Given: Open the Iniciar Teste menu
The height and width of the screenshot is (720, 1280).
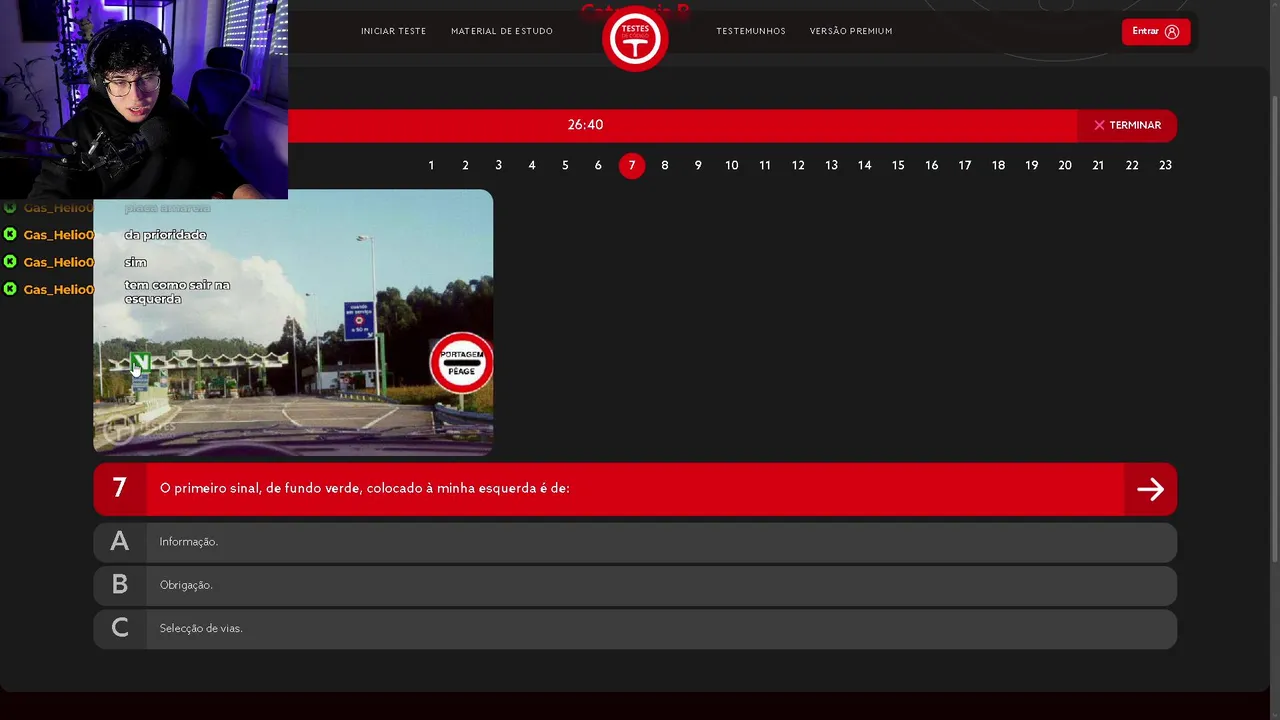Looking at the screenshot, I should click(x=393, y=31).
